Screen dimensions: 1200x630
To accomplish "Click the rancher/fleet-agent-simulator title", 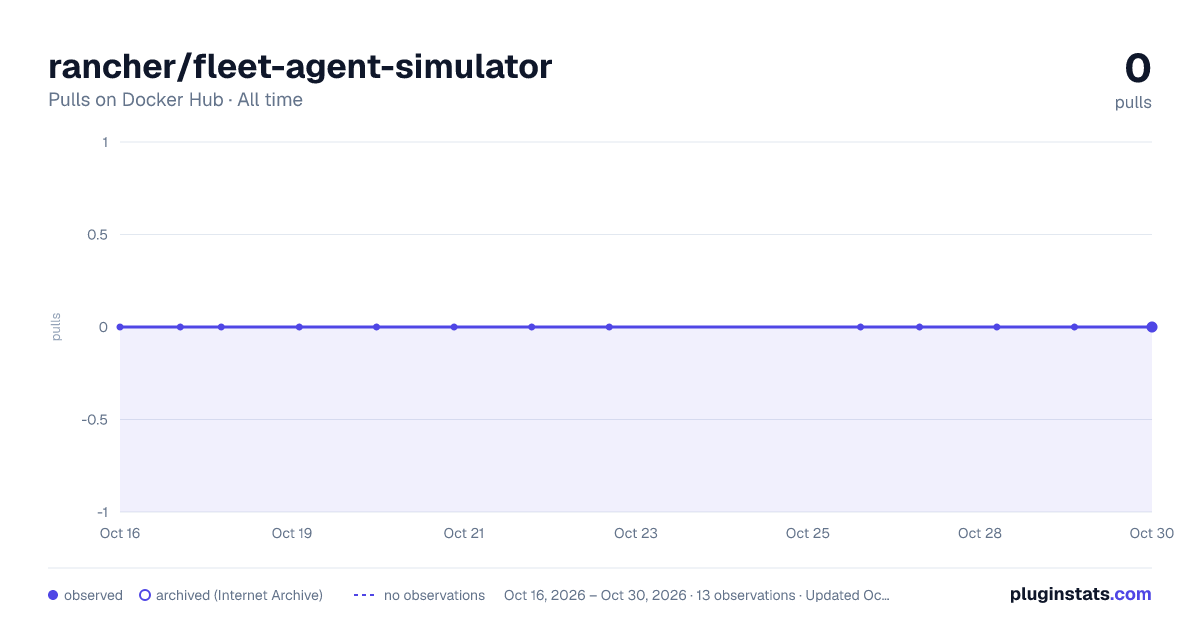I will click(x=300, y=67).
